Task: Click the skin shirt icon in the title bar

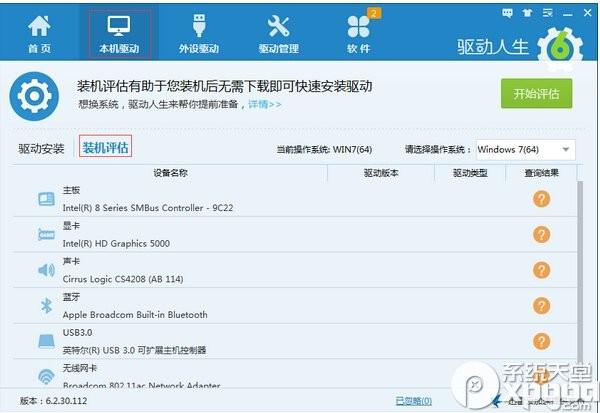Action: pyautogui.click(x=527, y=13)
